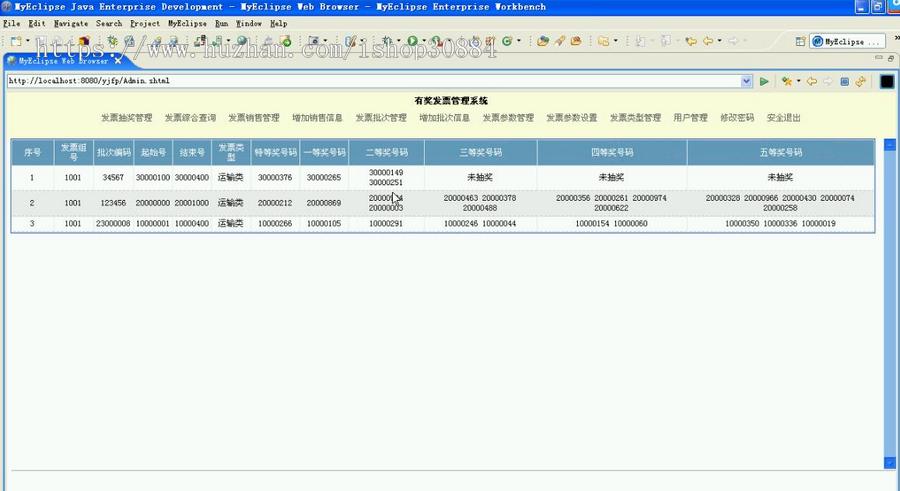Viewport: 900px width, 491px height.
Task: Click the Open Perspective icon
Action: tap(801, 41)
